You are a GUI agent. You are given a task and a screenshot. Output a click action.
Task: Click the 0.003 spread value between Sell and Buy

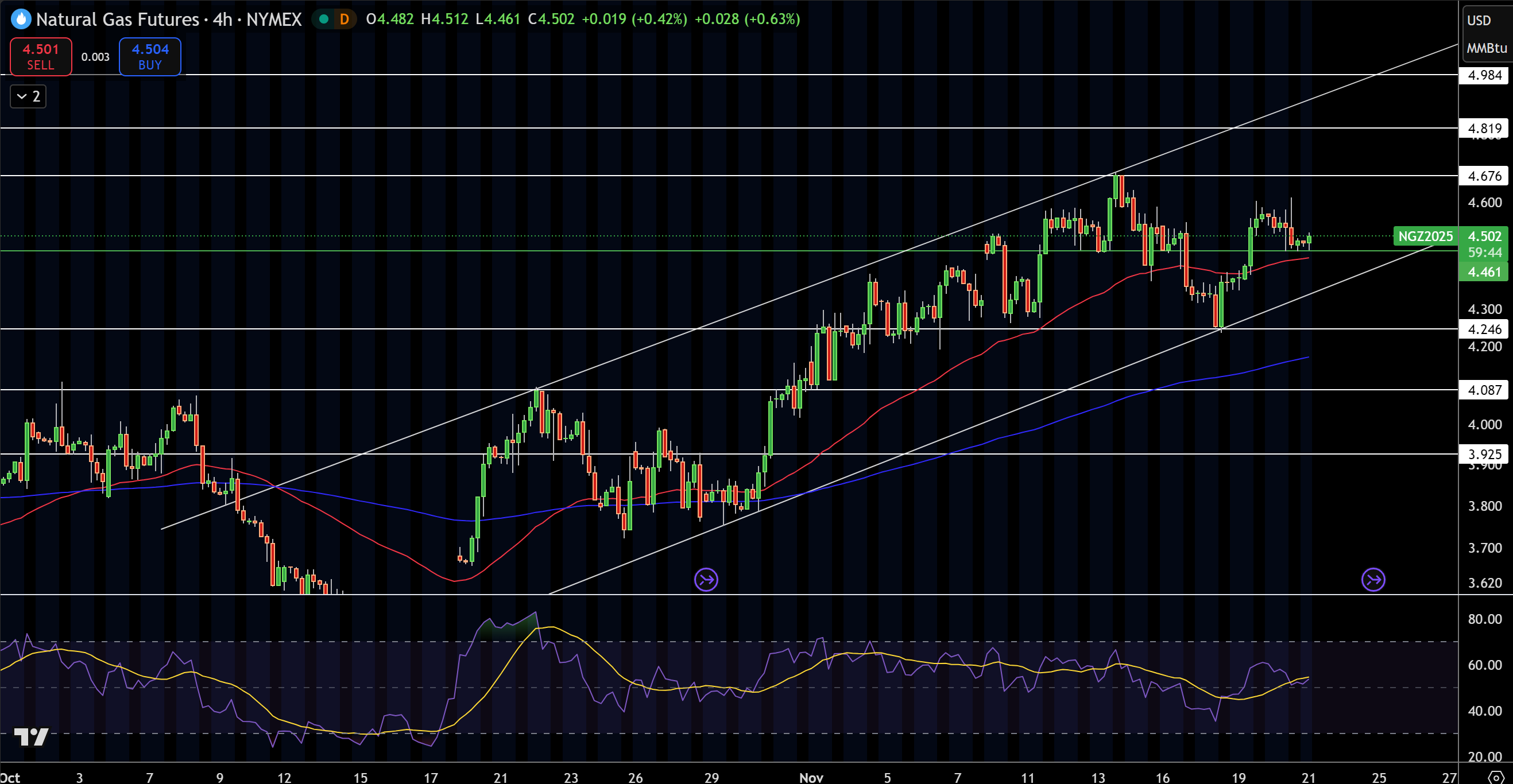click(x=95, y=57)
